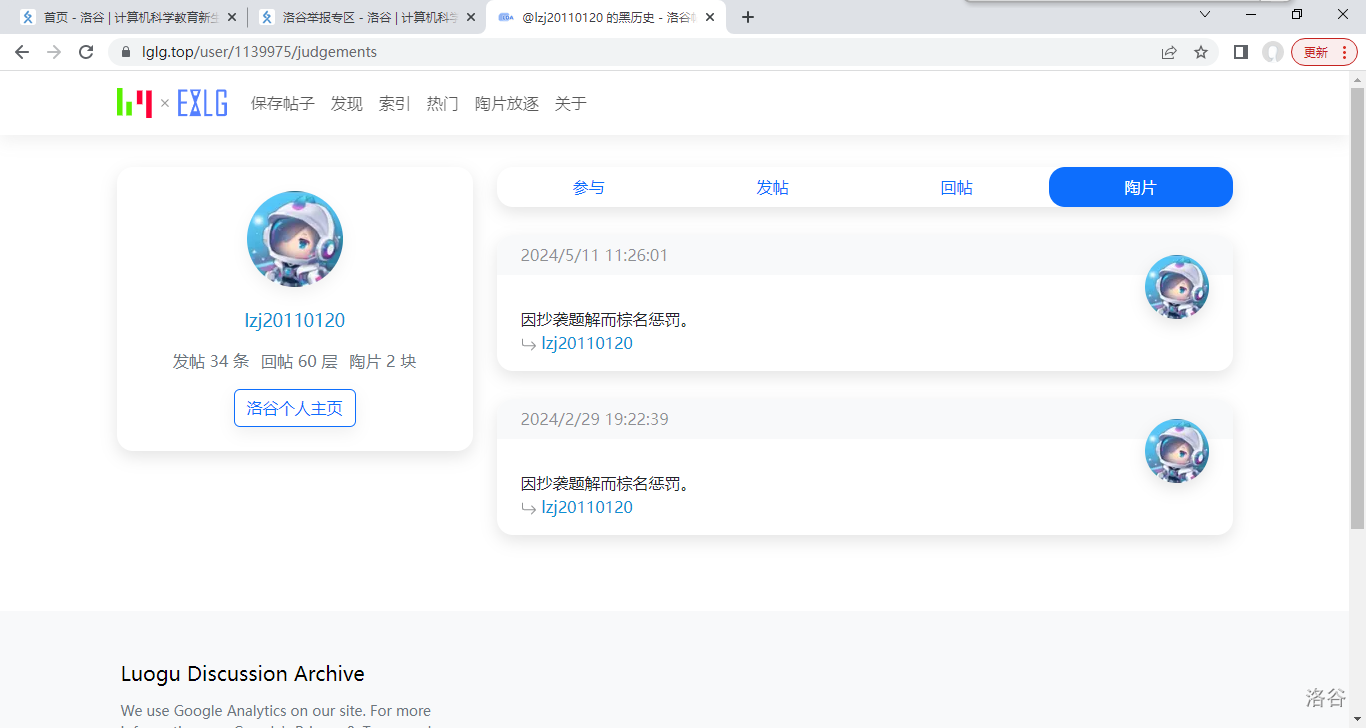
Task: Switch to the 发帖 tab
Action: (772, 188)
